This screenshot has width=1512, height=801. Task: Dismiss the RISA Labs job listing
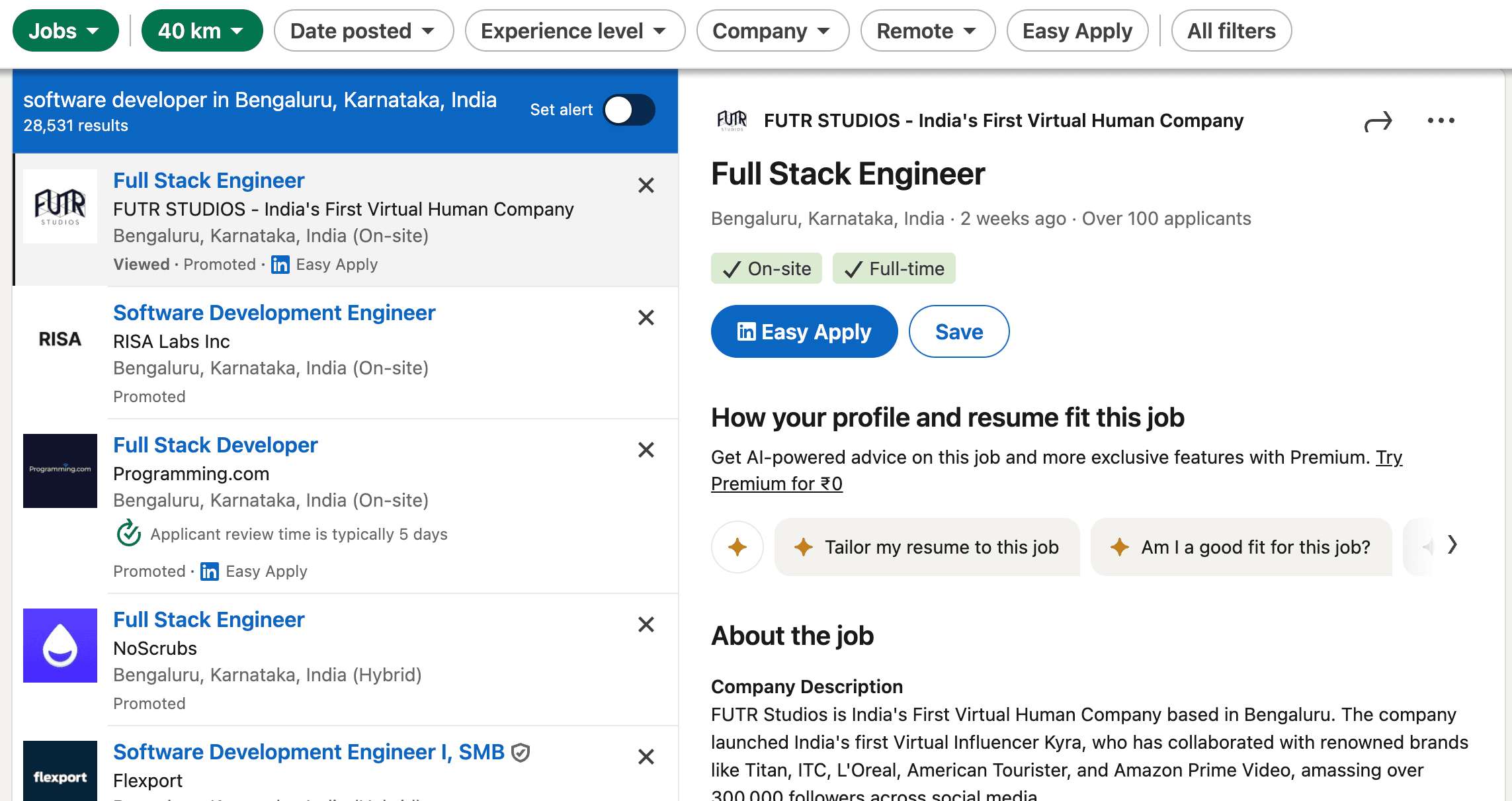(x=646, y=317)
